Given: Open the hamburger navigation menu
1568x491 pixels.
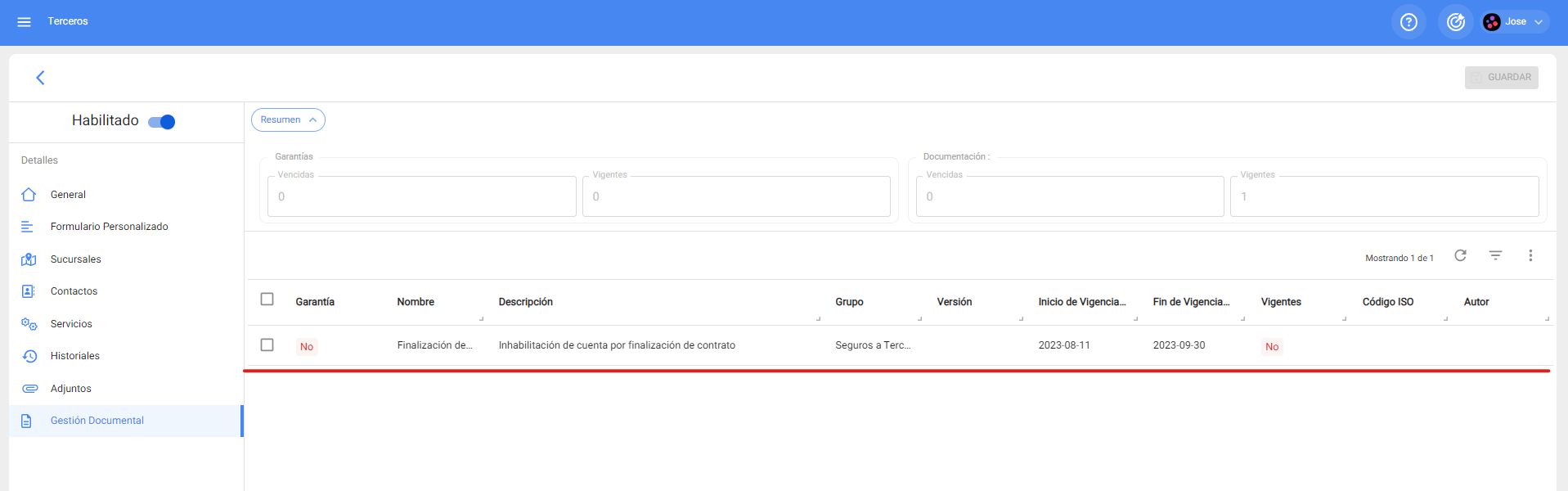Looking at the screenshot, I should (x=24, y=22).
